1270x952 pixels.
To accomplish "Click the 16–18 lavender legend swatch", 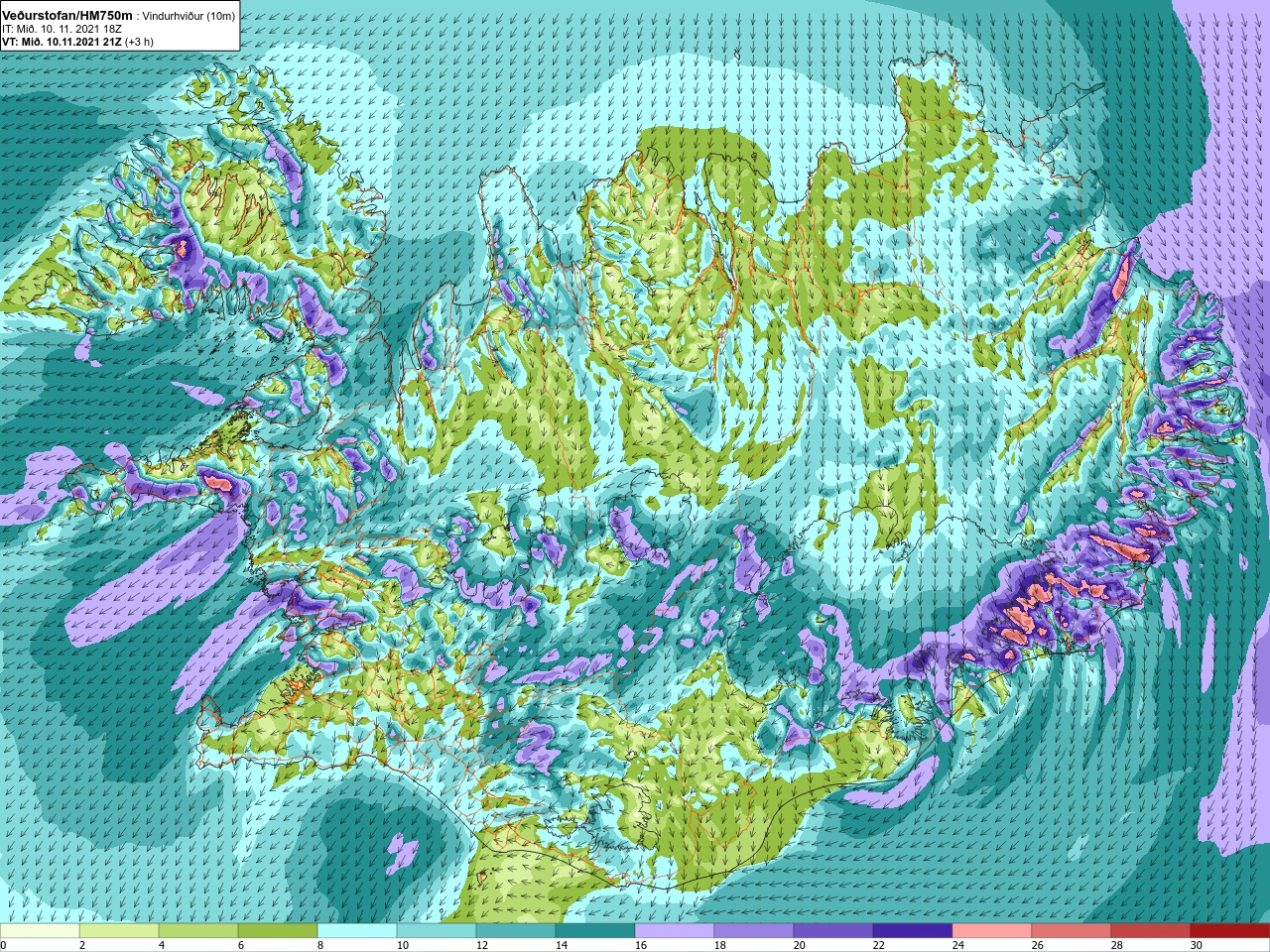I will [x=675, y=931].
